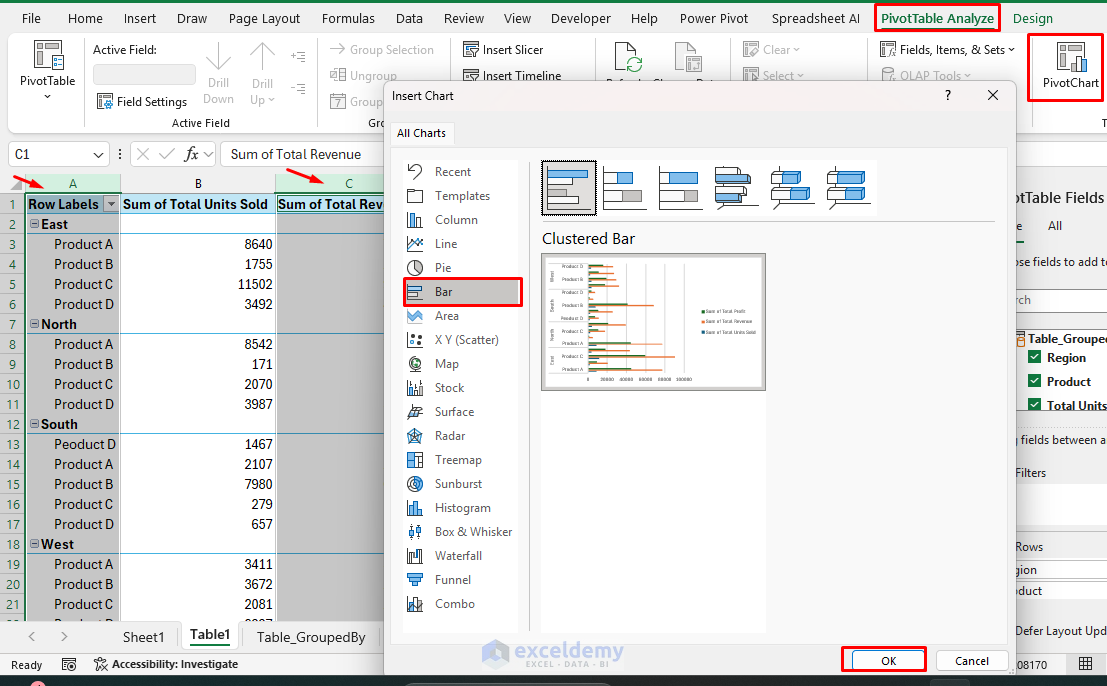Click the Insert Function fx icon
1107x686 pixels.
click(191, 154)
